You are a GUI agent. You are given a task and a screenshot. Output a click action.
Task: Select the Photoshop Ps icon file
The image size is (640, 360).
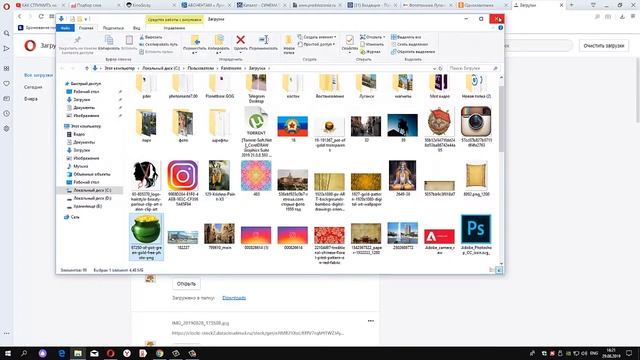(x=476, y=229)
